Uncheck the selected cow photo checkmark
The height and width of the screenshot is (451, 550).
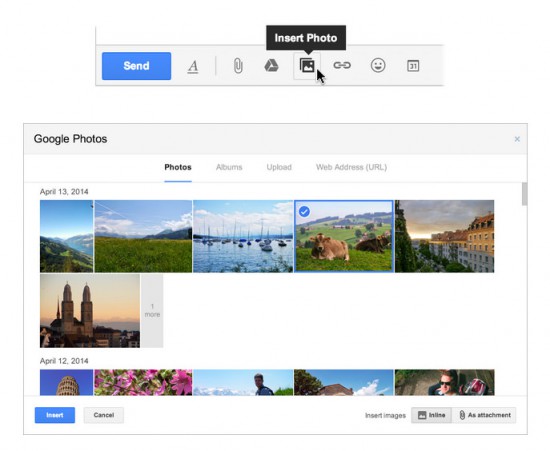click(x=304, y=211)
